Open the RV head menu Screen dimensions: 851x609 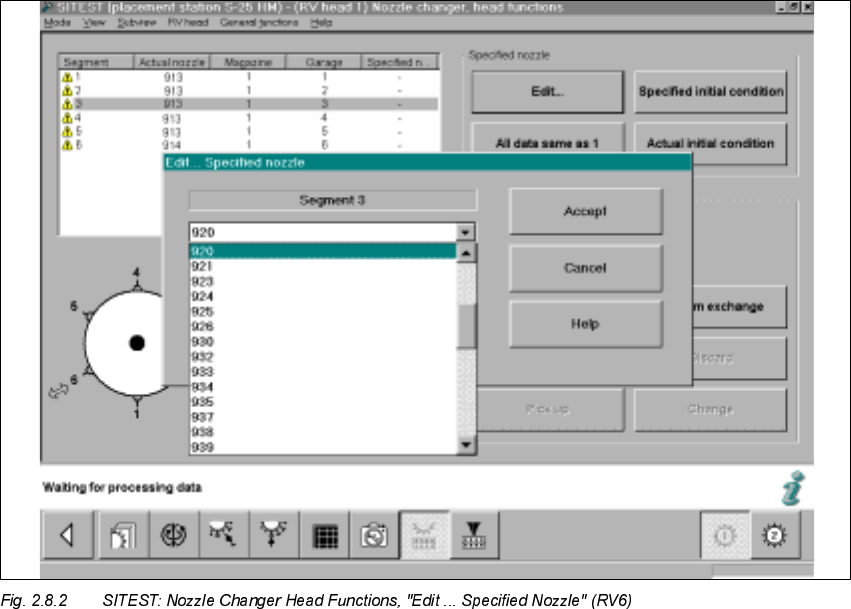pos(188,23)
